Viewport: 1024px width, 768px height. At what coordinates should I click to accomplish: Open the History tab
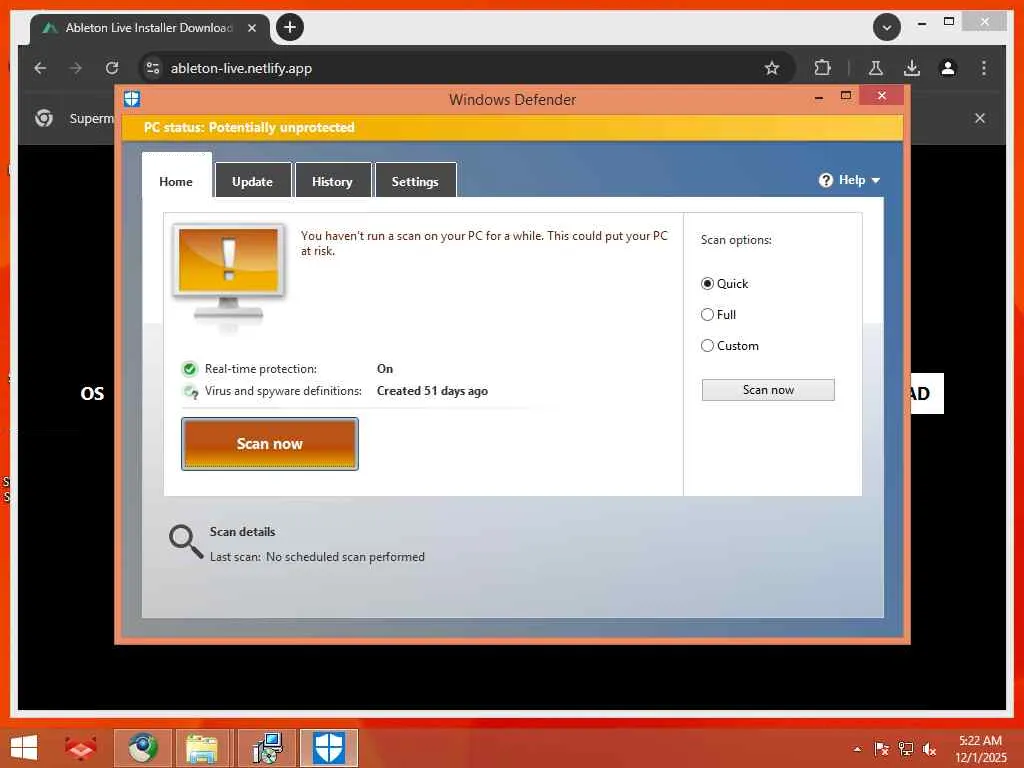tap(332, 182)
